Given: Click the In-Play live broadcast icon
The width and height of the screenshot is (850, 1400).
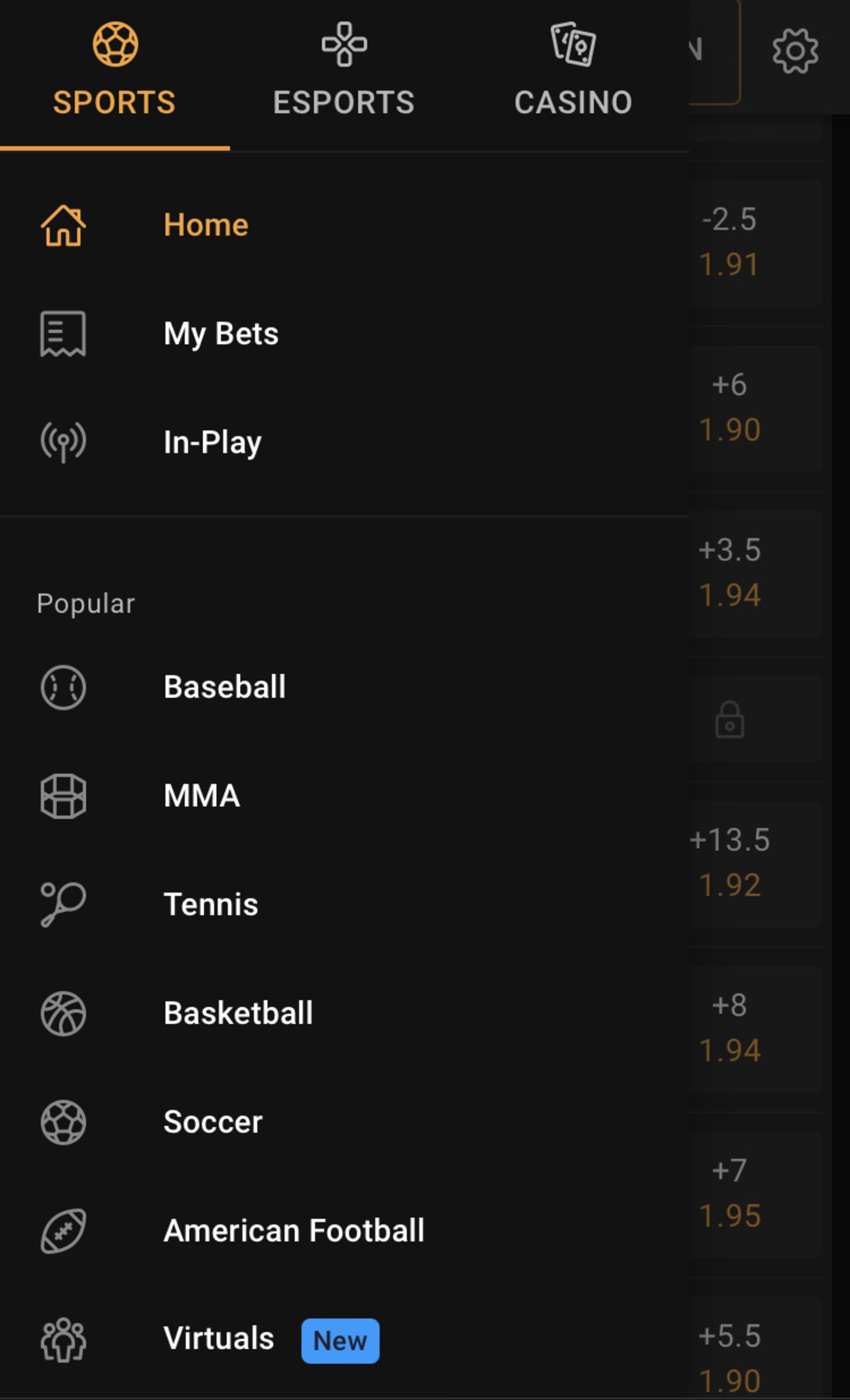Looking at the screenshot, I should tap(63, 442).
